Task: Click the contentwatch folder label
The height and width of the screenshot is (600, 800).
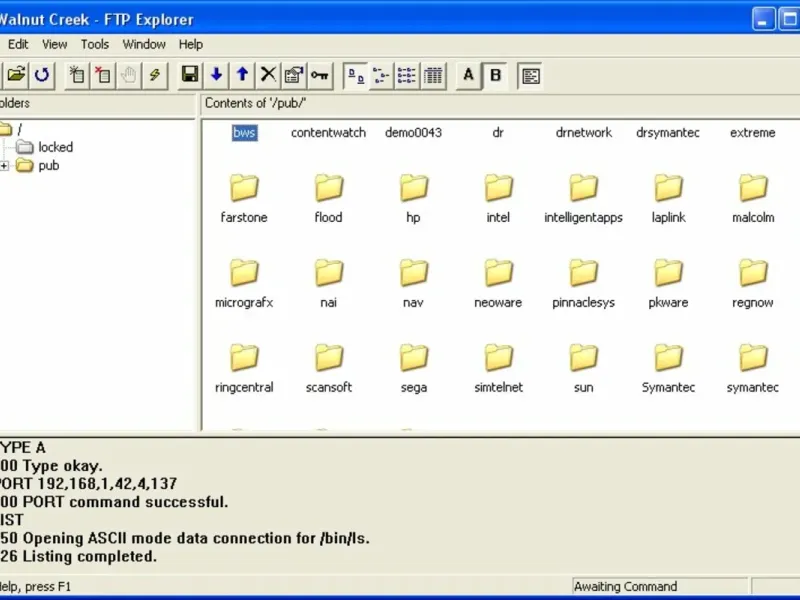Action: (x=329, y=133)
